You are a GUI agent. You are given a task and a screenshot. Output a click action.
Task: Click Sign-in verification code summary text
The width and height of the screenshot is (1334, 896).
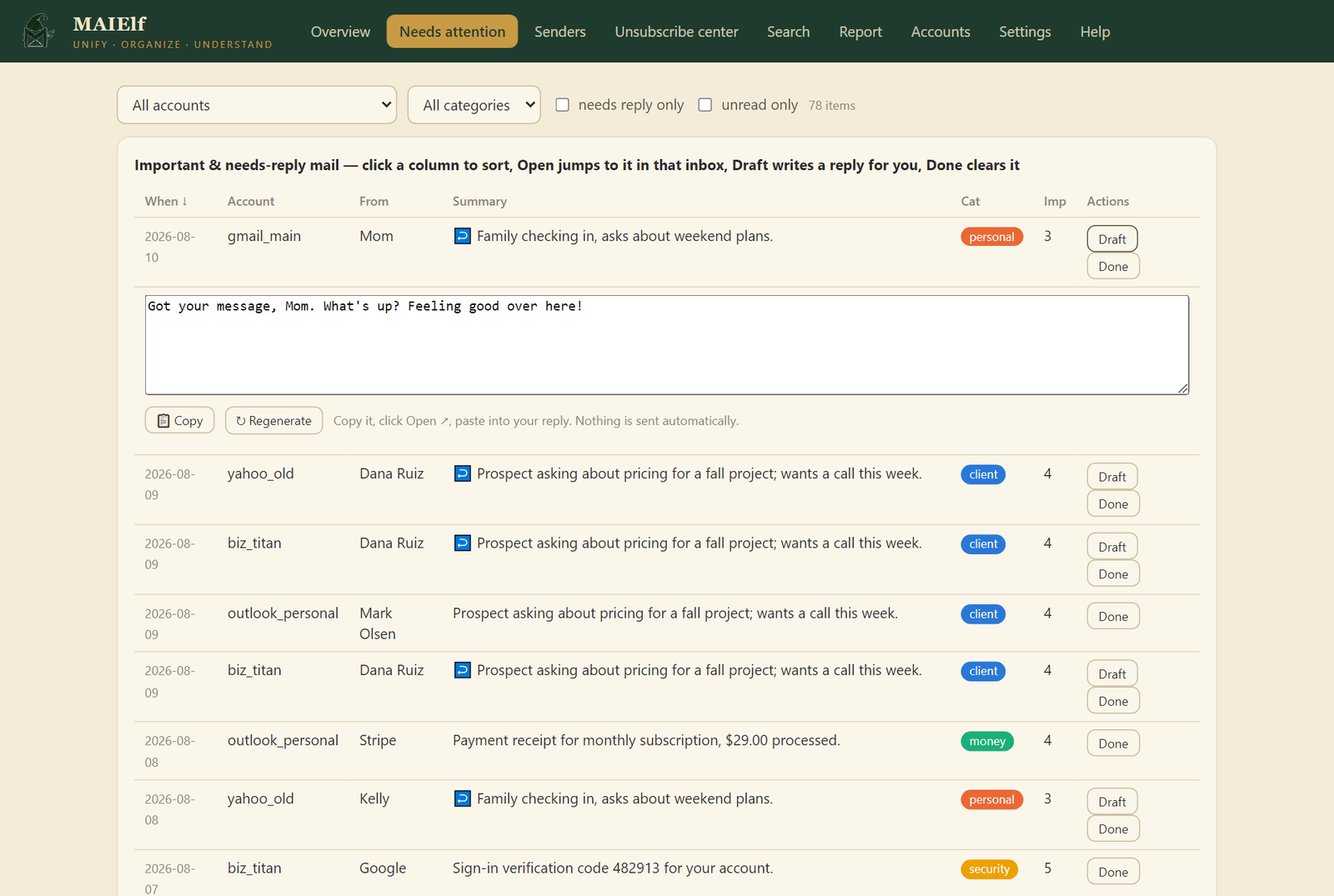[613, 868]
